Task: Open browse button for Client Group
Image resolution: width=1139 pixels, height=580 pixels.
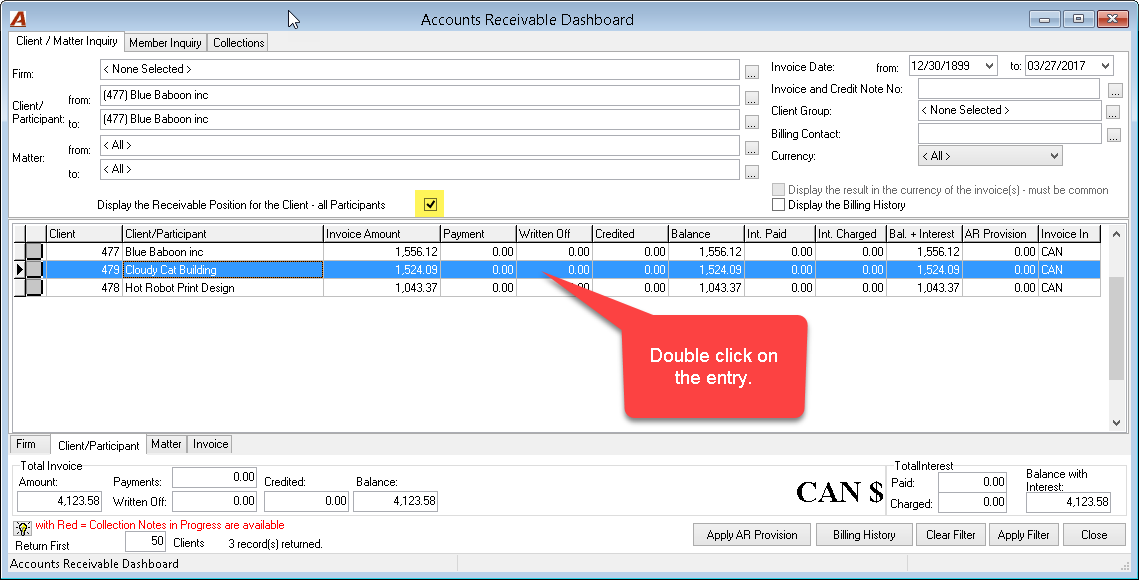Action: (1113, 112)
